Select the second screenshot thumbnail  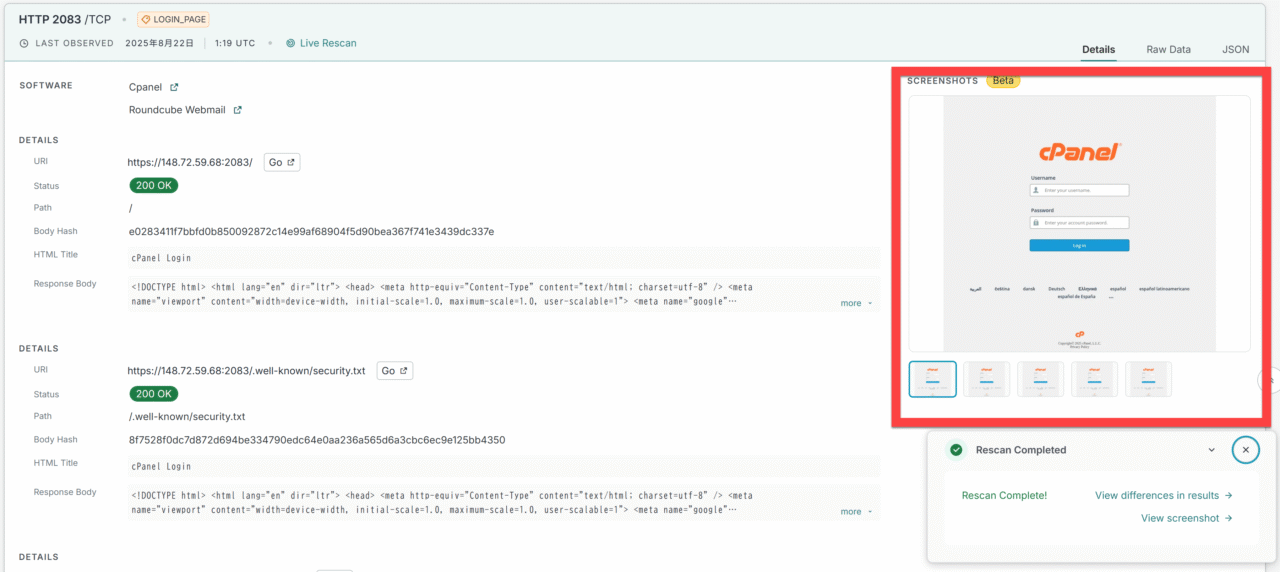[x=986, y=379]
